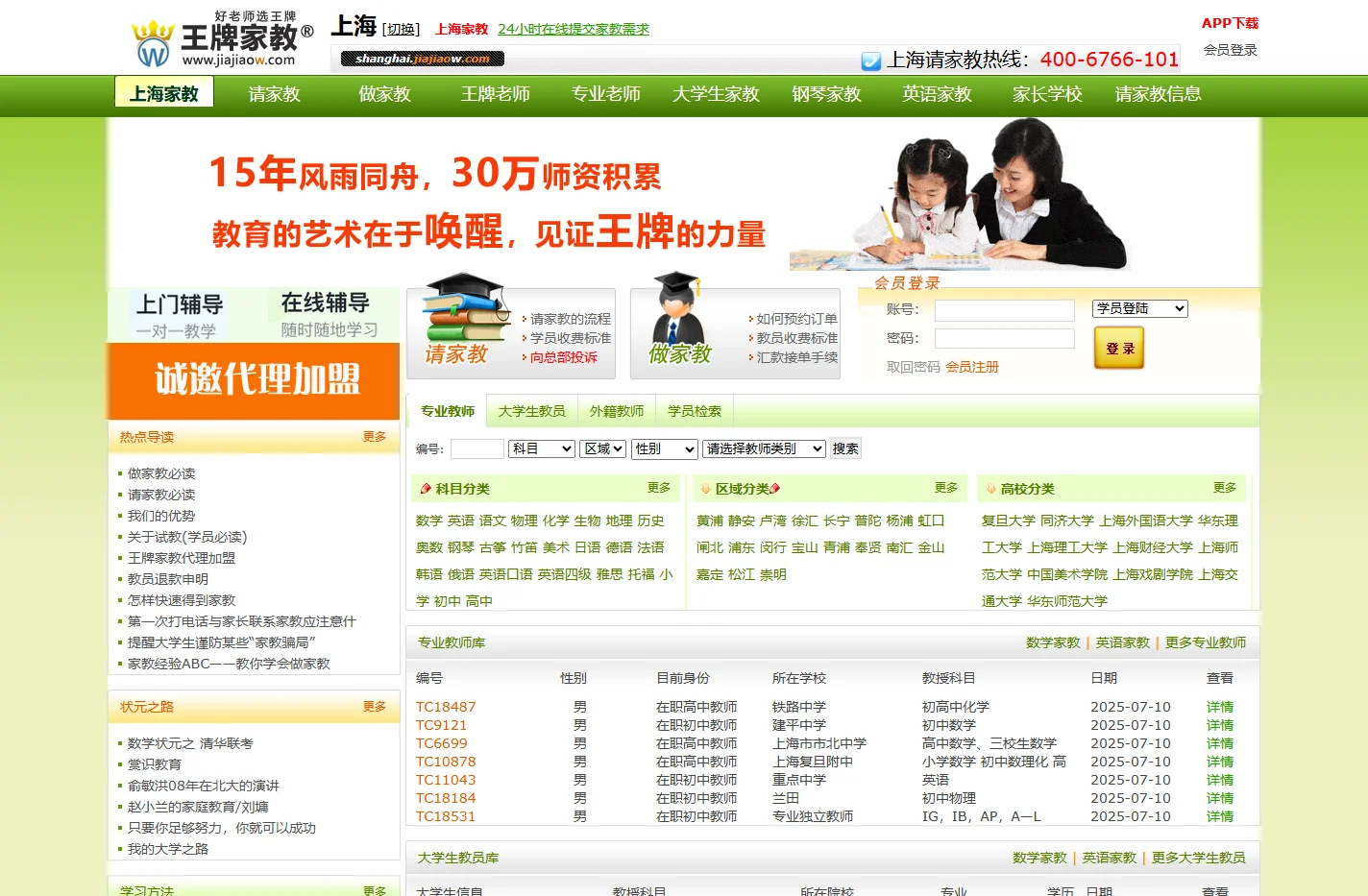1368x896 pixels.
Task: Open the 科目 subject dropdown
Action: click(x=541, y=448)
